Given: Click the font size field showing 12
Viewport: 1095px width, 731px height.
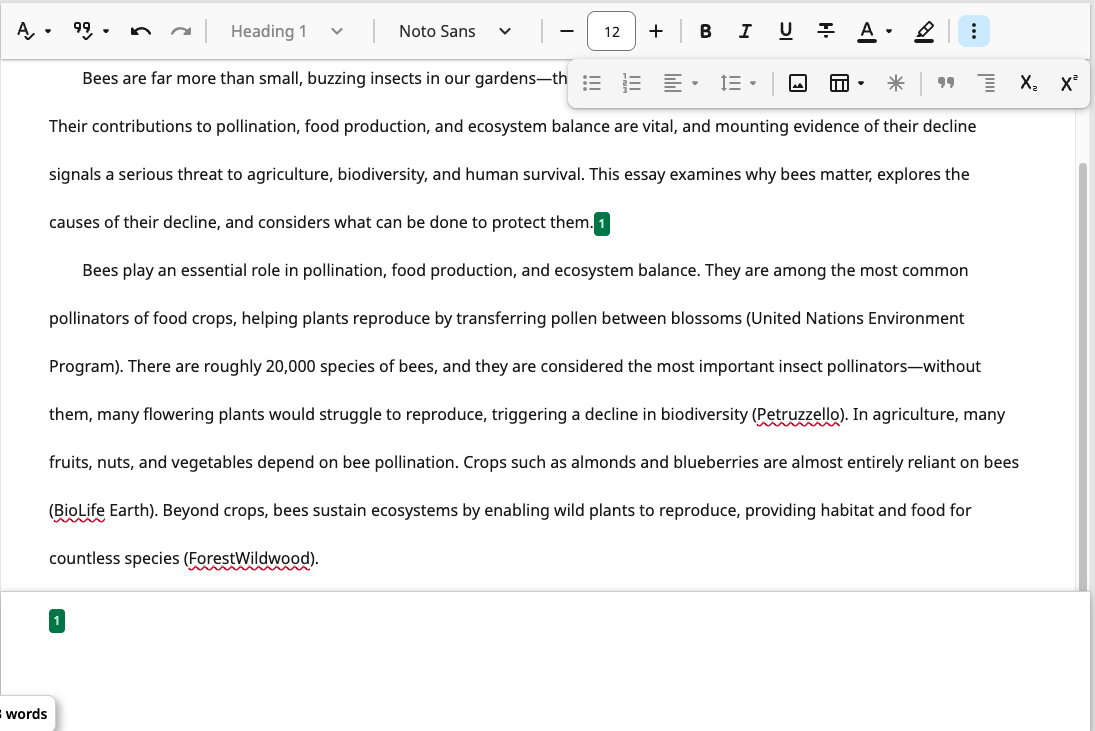Looking at the screenshot, I should click(612, 31).
